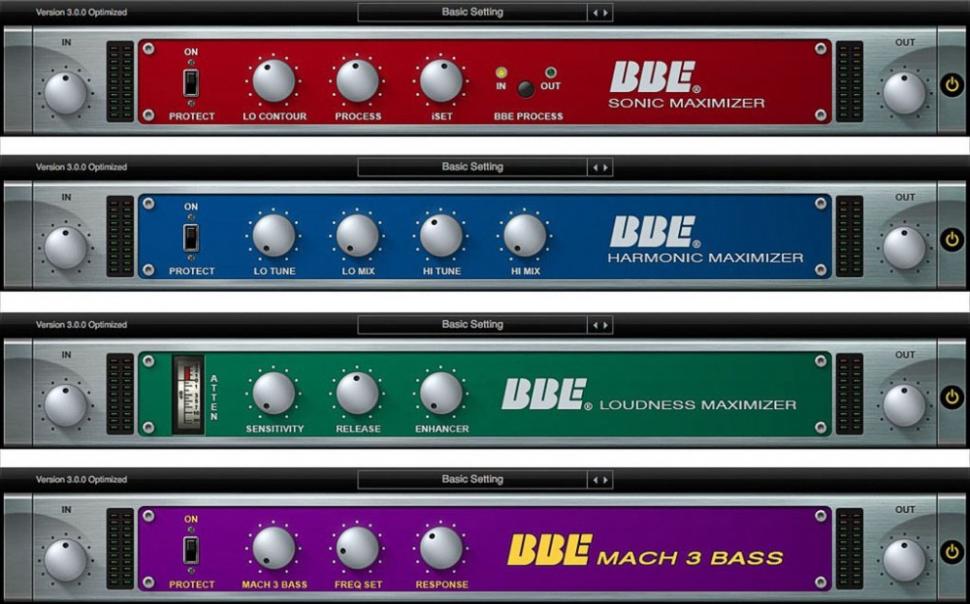Screen dimensions: 970x604
Task: Click the iSET knob
Action: pyautogui.click(x=441, y=80)
